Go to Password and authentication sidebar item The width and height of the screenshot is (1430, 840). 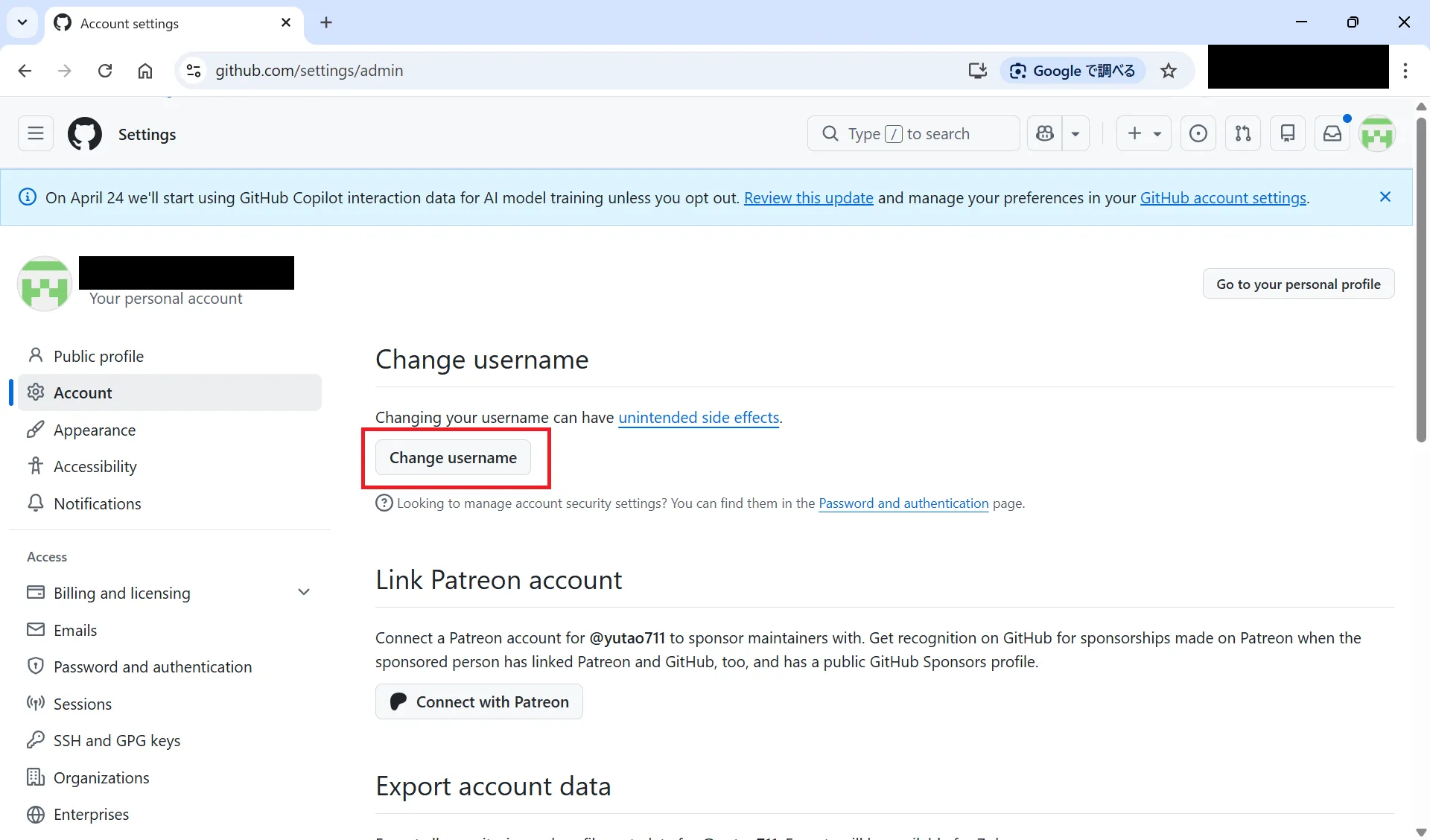coord(153,667)
